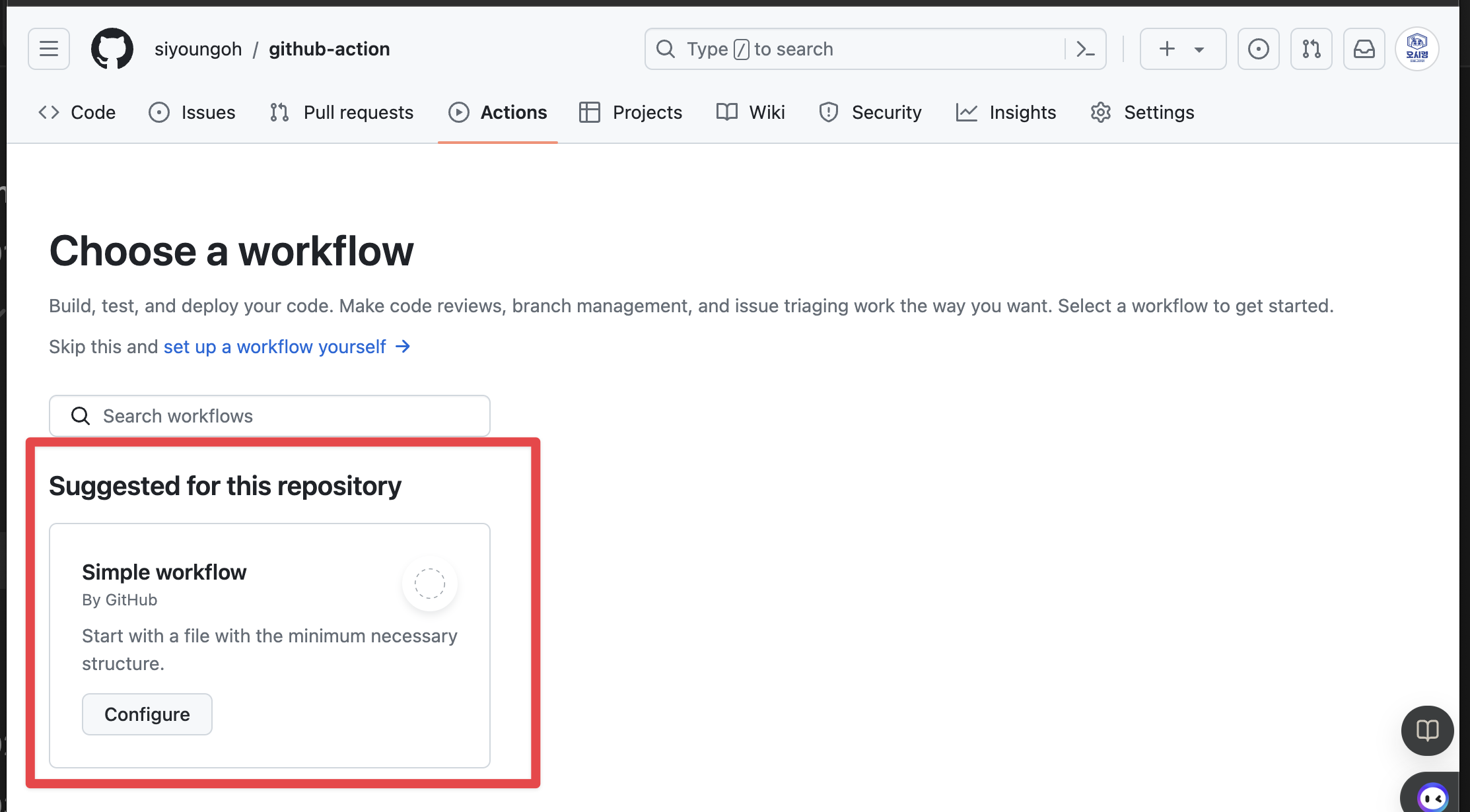Image resolution: width=1470 pixels, height=812 pixels.
Task: Switch to the Code tab
Action: pos(77,112)
